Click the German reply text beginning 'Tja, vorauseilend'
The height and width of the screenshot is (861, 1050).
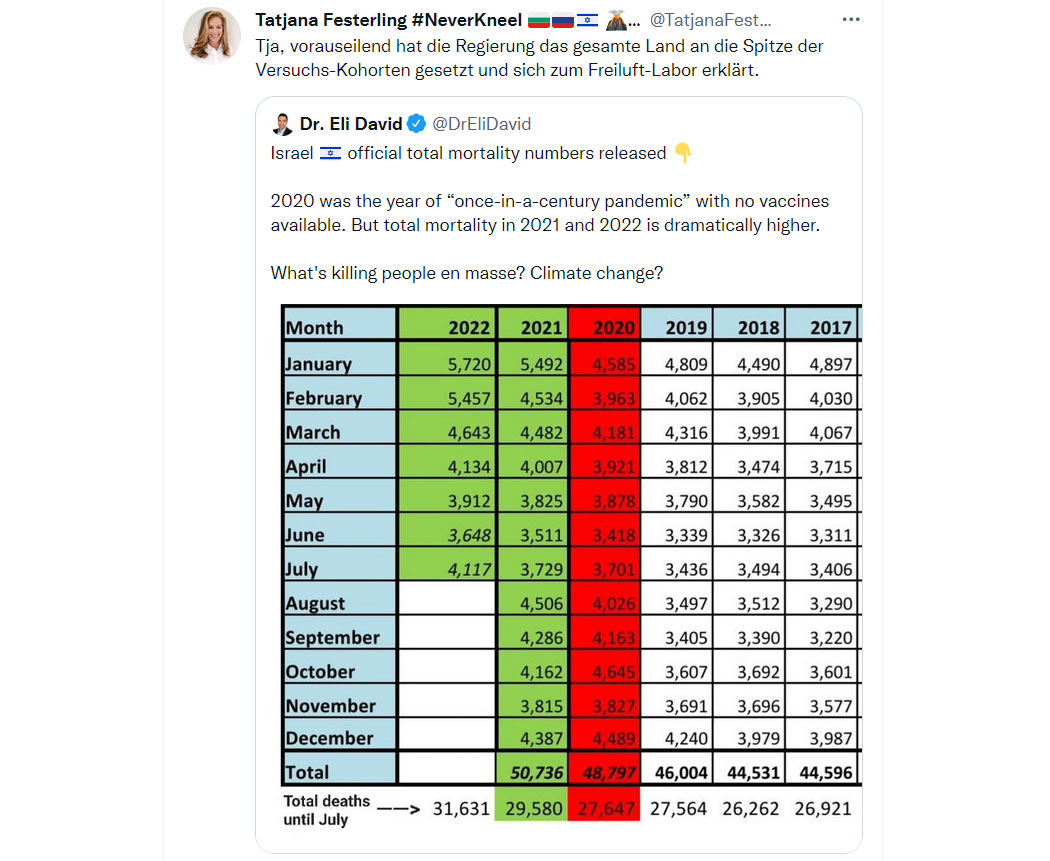(539, 58)
